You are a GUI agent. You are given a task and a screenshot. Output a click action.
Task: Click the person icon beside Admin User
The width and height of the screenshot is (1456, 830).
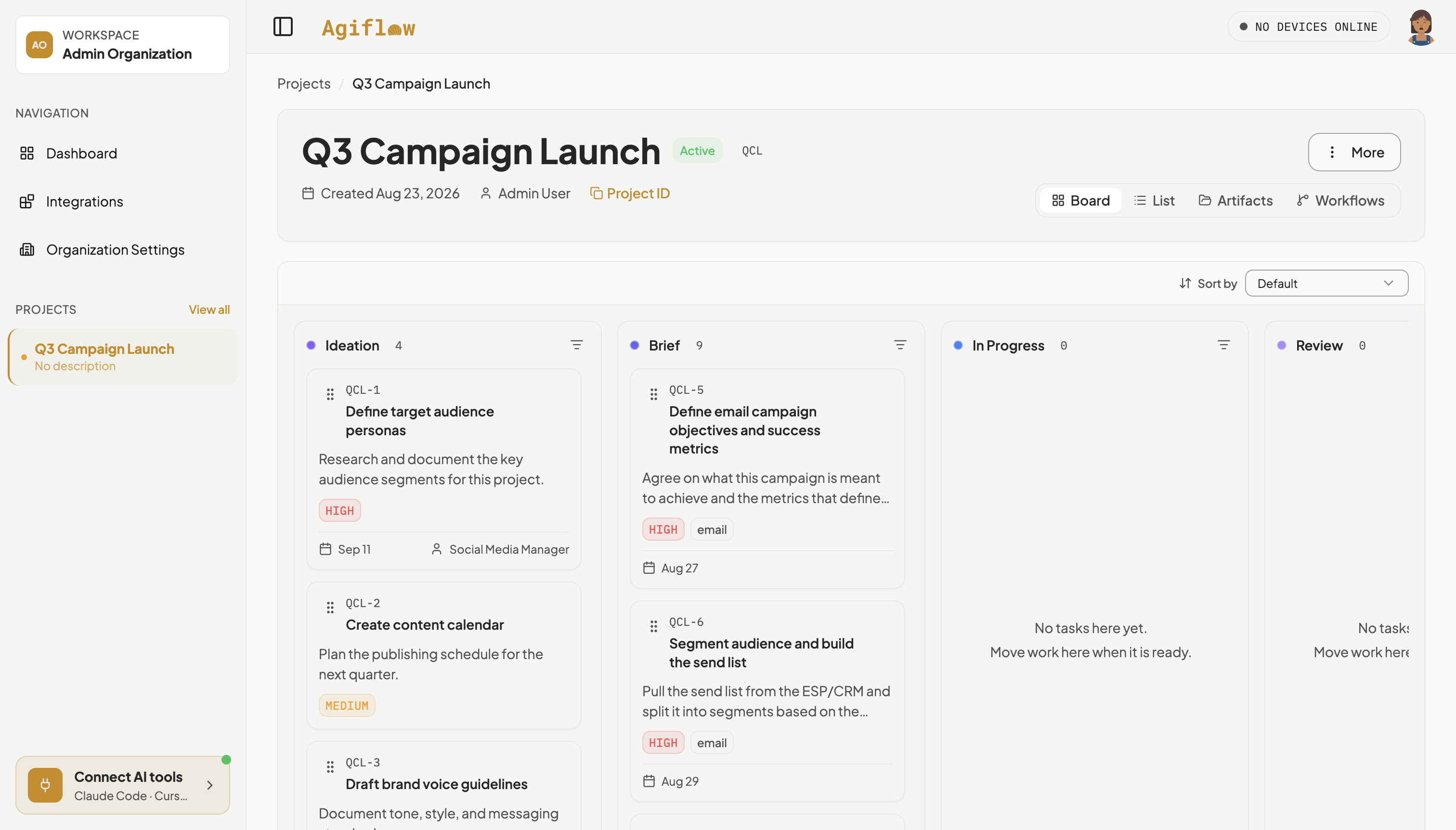(x=486, y=193)
